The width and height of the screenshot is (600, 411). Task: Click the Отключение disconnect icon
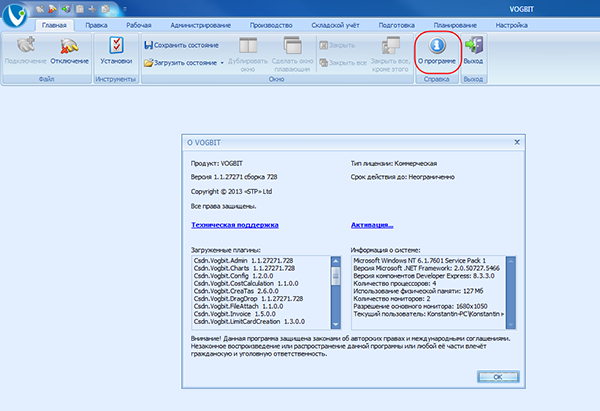tap(68, 46)
